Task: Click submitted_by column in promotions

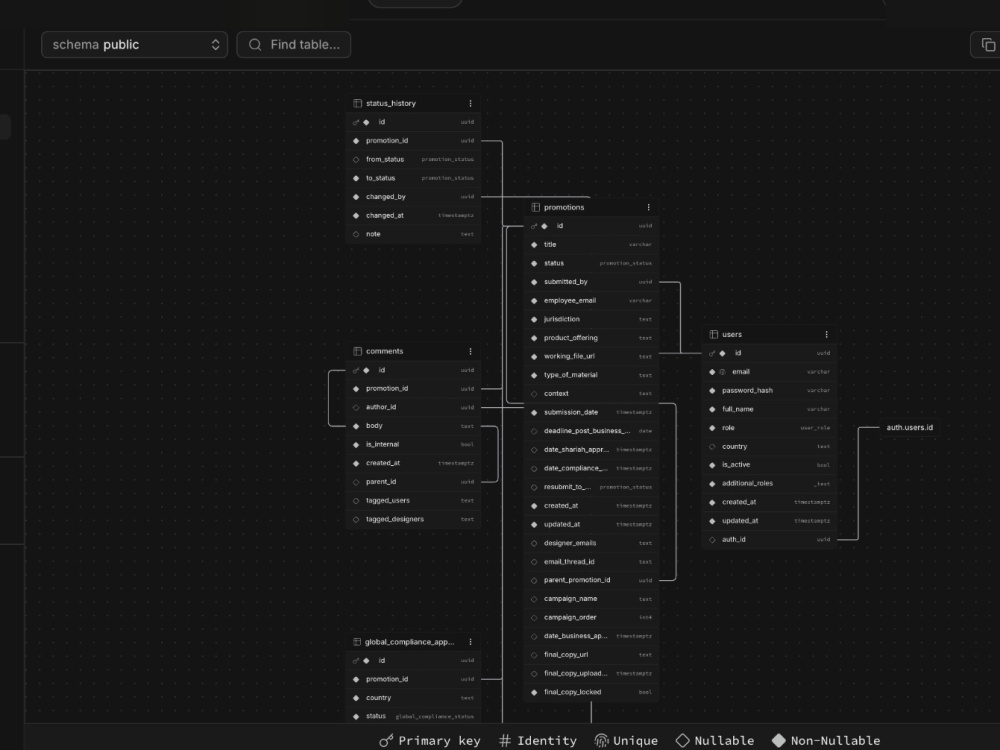Action: (591, 282)
